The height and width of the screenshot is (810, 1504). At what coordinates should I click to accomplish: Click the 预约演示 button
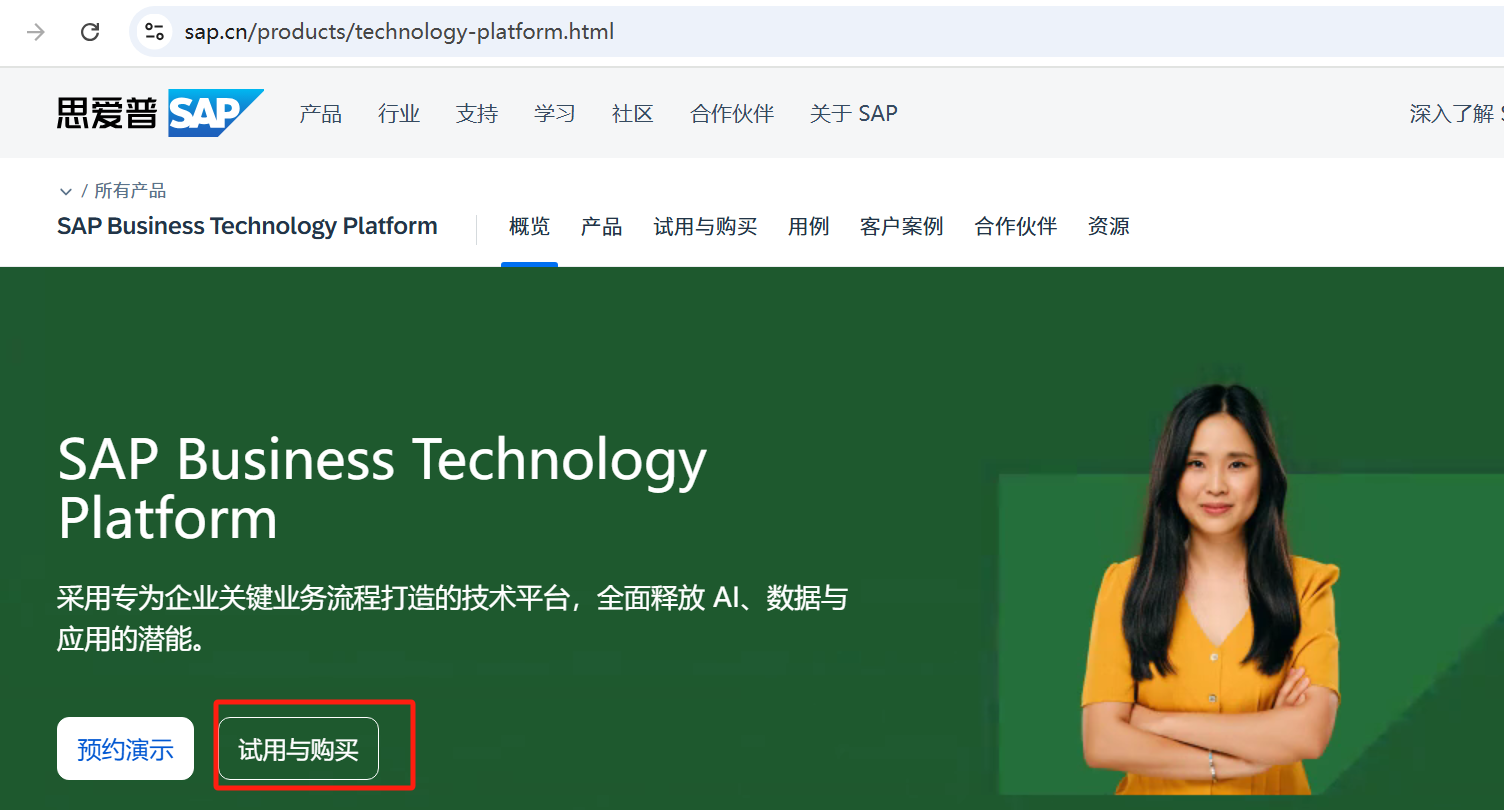tap(125, 749)
